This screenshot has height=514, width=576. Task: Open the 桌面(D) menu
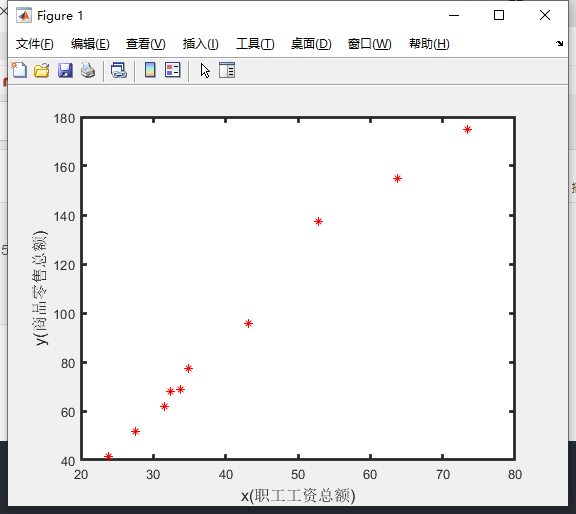[311, 44]
